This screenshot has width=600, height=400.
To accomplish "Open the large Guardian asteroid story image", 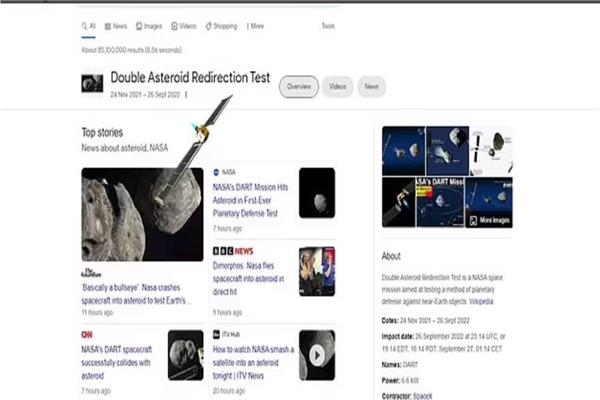I will point(142,214).
